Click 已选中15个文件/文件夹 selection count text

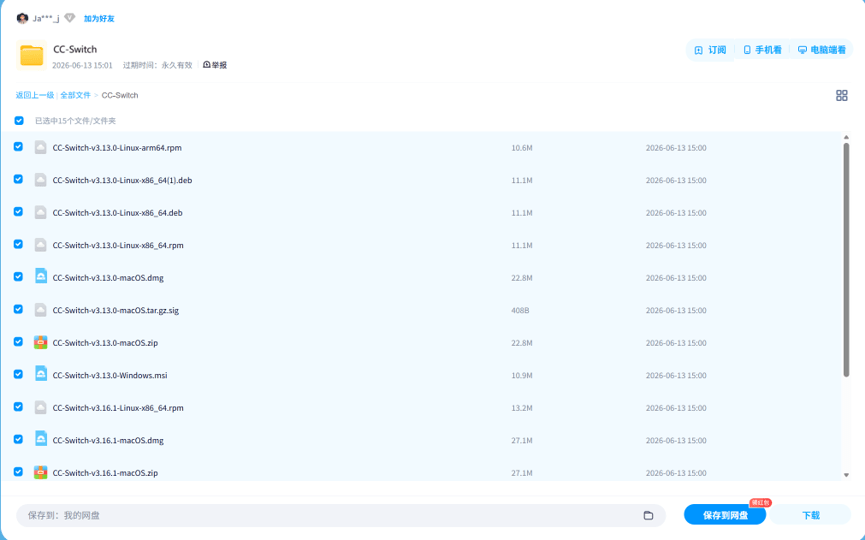click(x=76, y=121)
